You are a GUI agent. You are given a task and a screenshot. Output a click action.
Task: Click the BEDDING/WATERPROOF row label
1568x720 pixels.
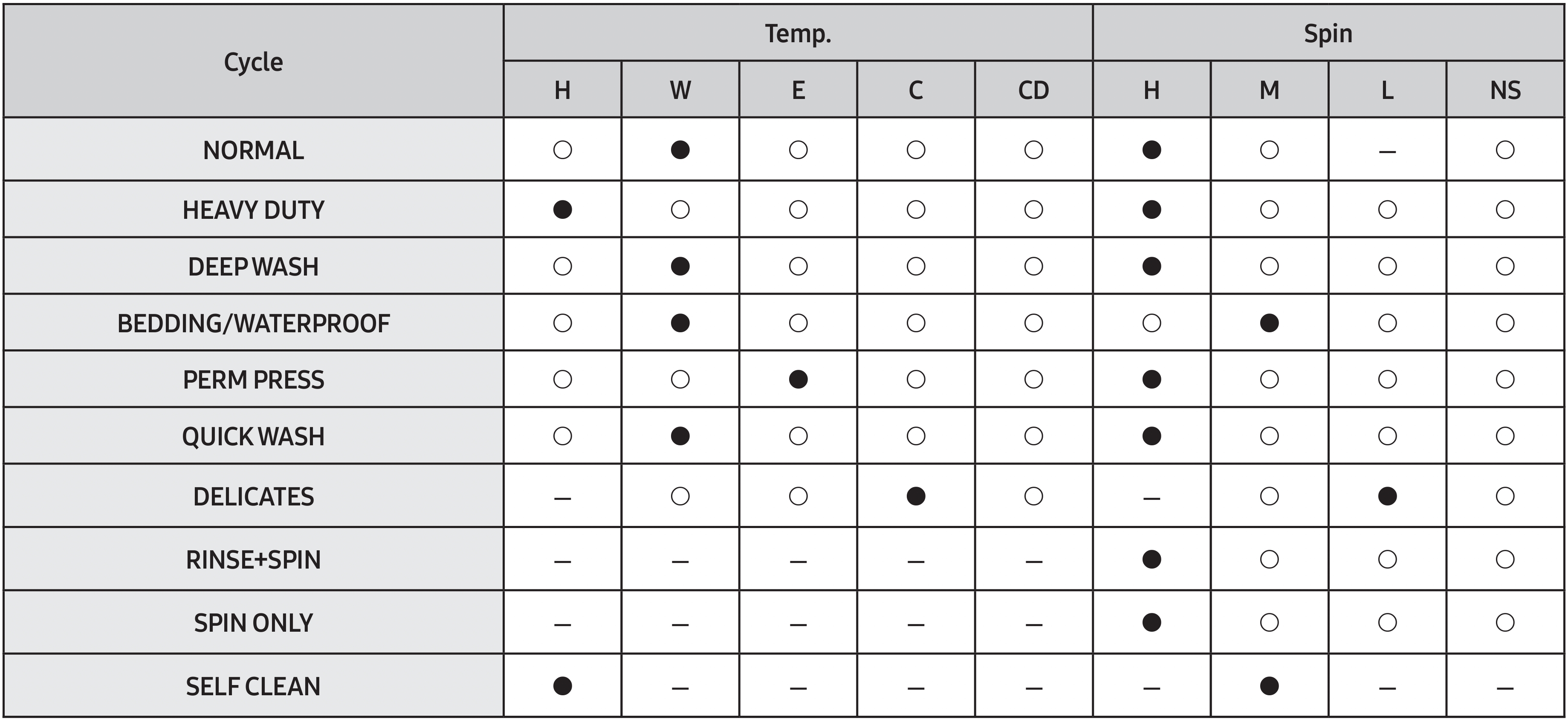click(x=253, y=323)
